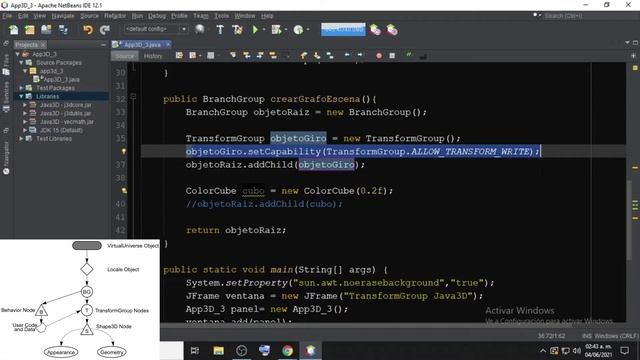Viewport: 640px width, 360px height.
Task: Click the shift line right arrow icon
Action: [x=360, y=55]
